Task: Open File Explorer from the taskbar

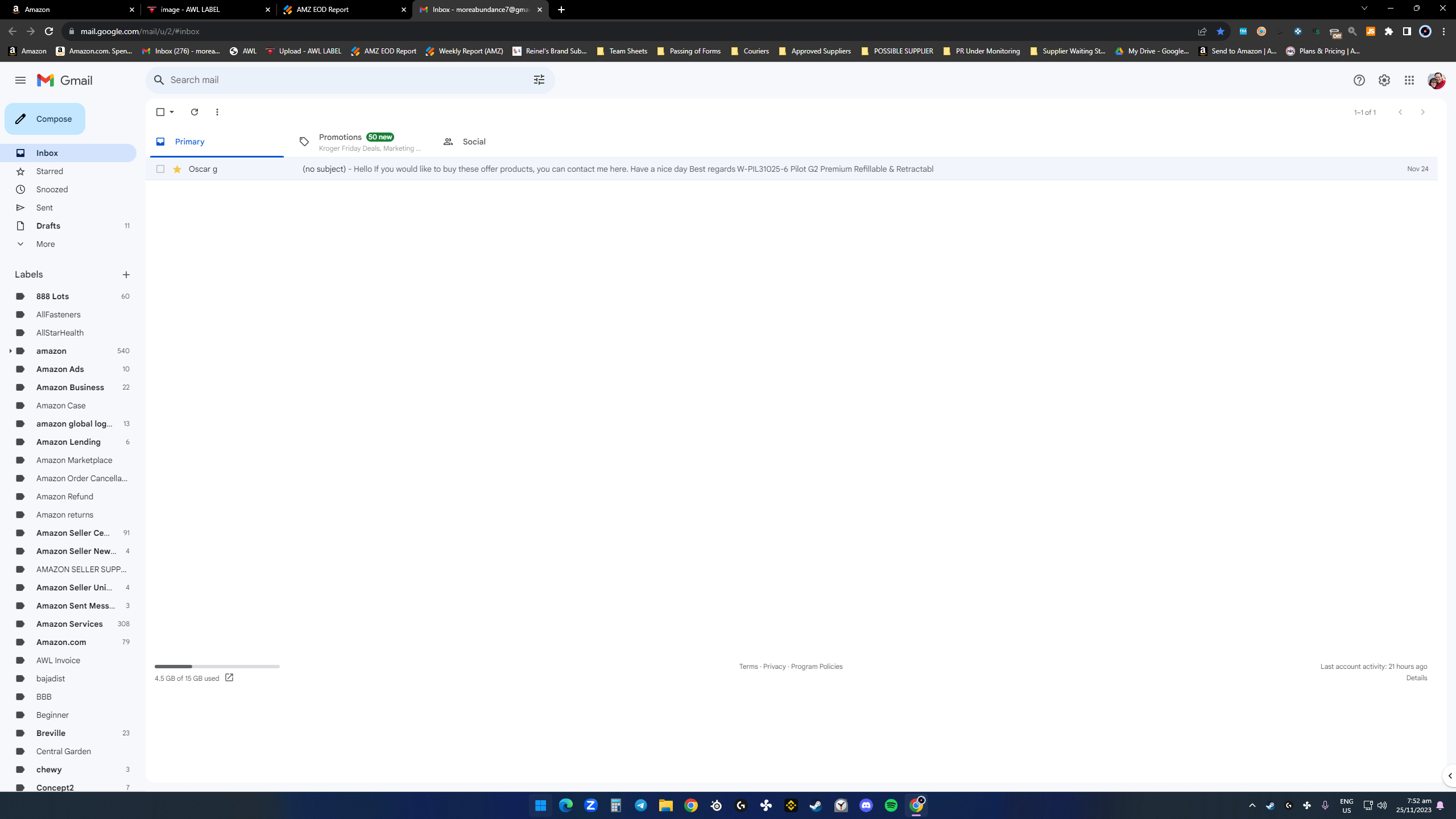Action: point(666,805)
